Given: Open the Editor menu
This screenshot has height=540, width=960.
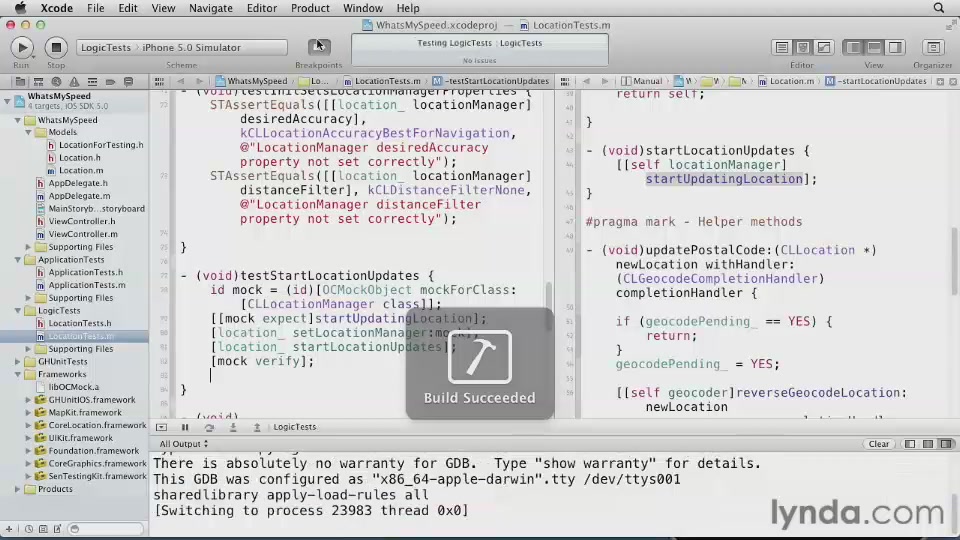Looking at the screenshot, I should pos(261,8).
